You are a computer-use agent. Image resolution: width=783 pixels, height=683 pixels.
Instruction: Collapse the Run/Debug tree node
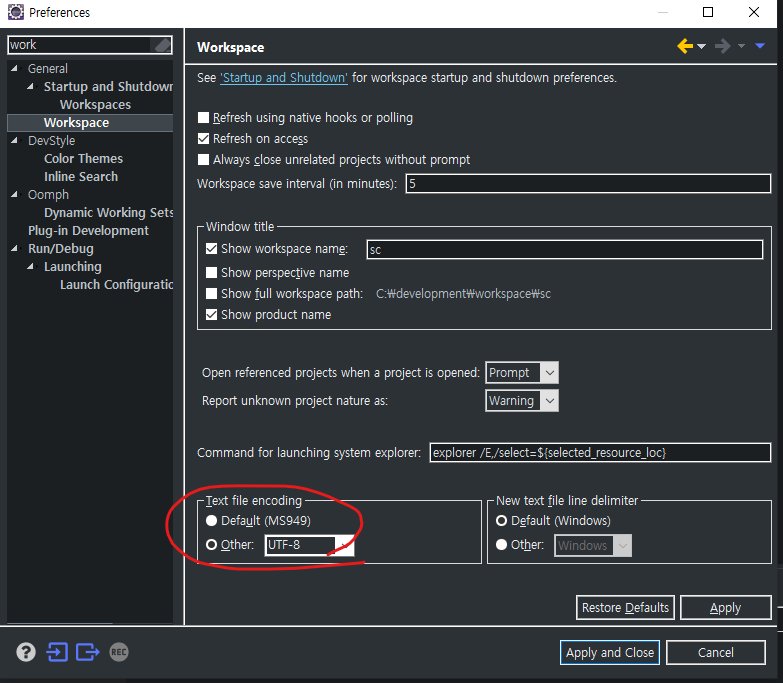pos(14,248)
